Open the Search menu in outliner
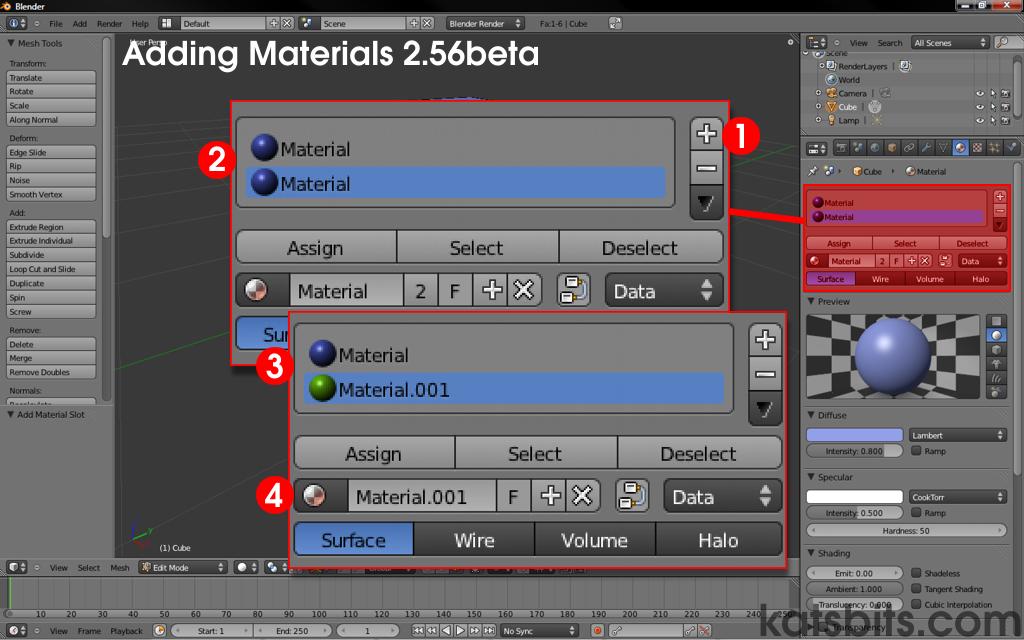Viewport: 1024px width, 640px height. point(889,42)
